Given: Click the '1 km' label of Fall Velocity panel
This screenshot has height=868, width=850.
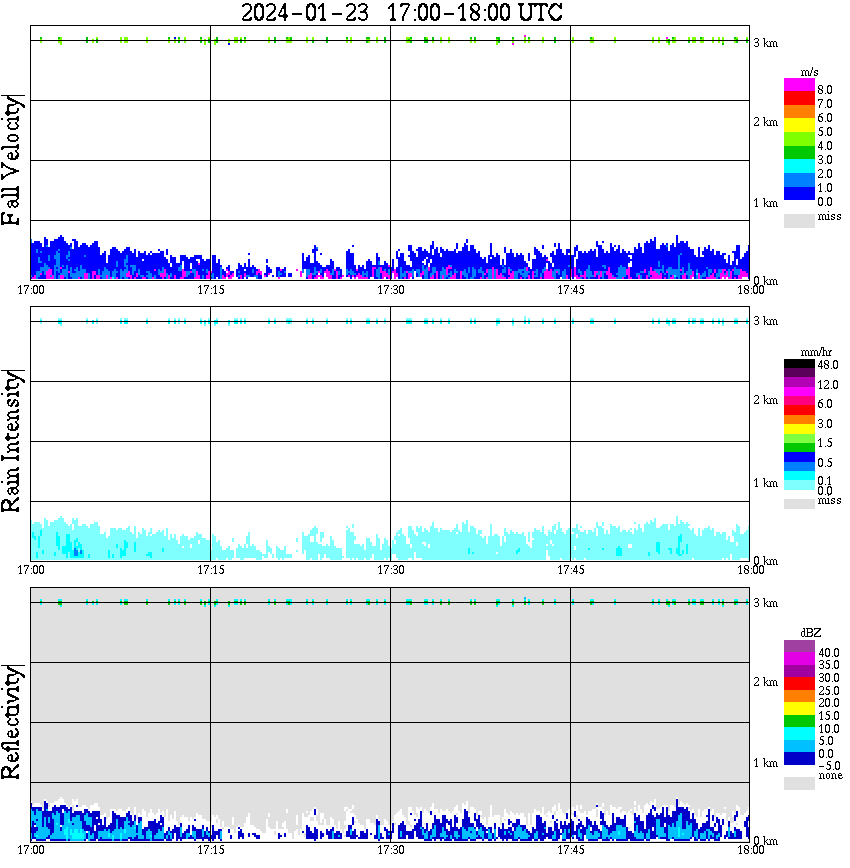Looking at the screenshot, I should tap(766, 203).
